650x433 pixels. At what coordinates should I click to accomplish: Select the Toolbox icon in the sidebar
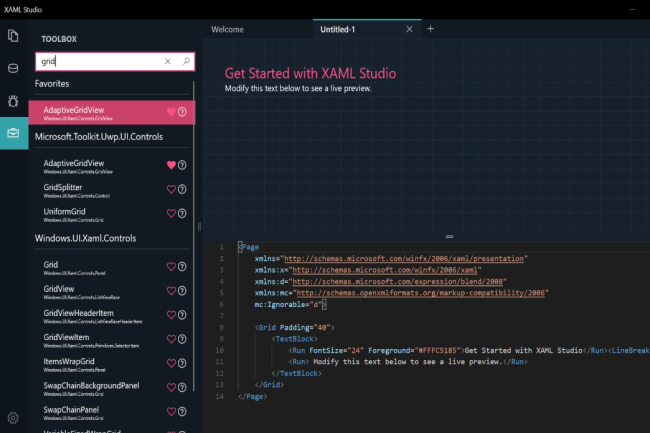click(14, 132)
